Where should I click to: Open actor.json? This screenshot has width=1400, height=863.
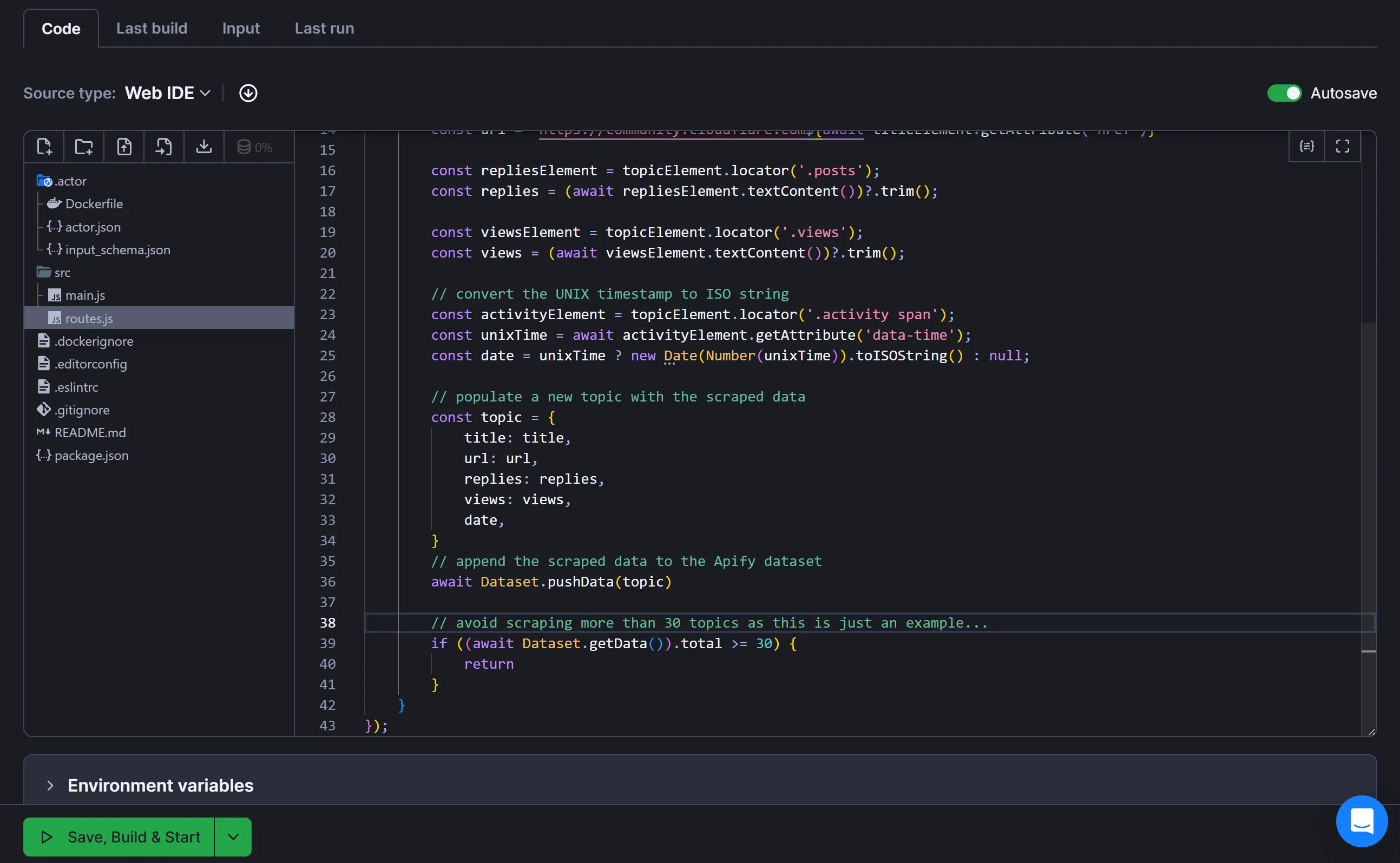[84, 227]
